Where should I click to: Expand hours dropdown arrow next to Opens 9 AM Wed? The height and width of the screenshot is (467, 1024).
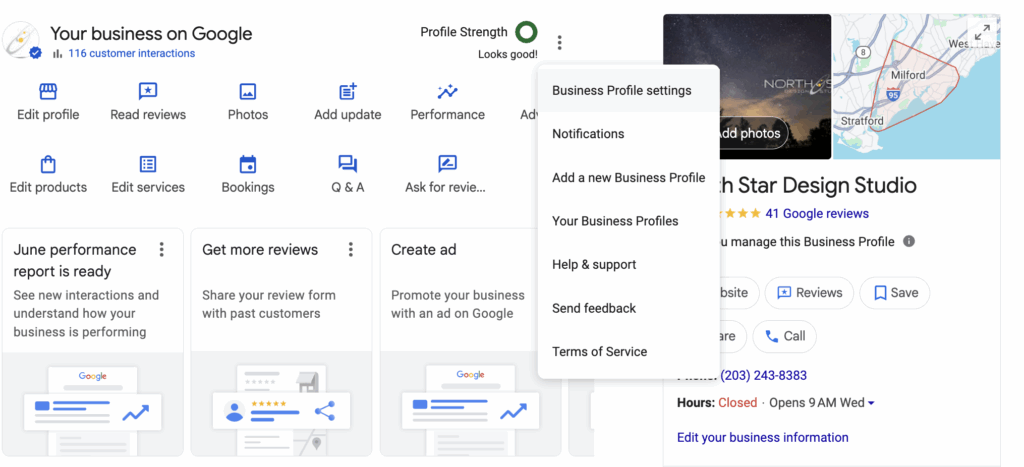(x=871, y=403)
